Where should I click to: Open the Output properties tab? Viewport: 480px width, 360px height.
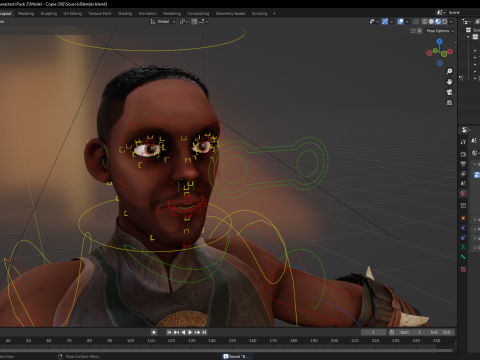pyautogui.click(x=463, y=164)
